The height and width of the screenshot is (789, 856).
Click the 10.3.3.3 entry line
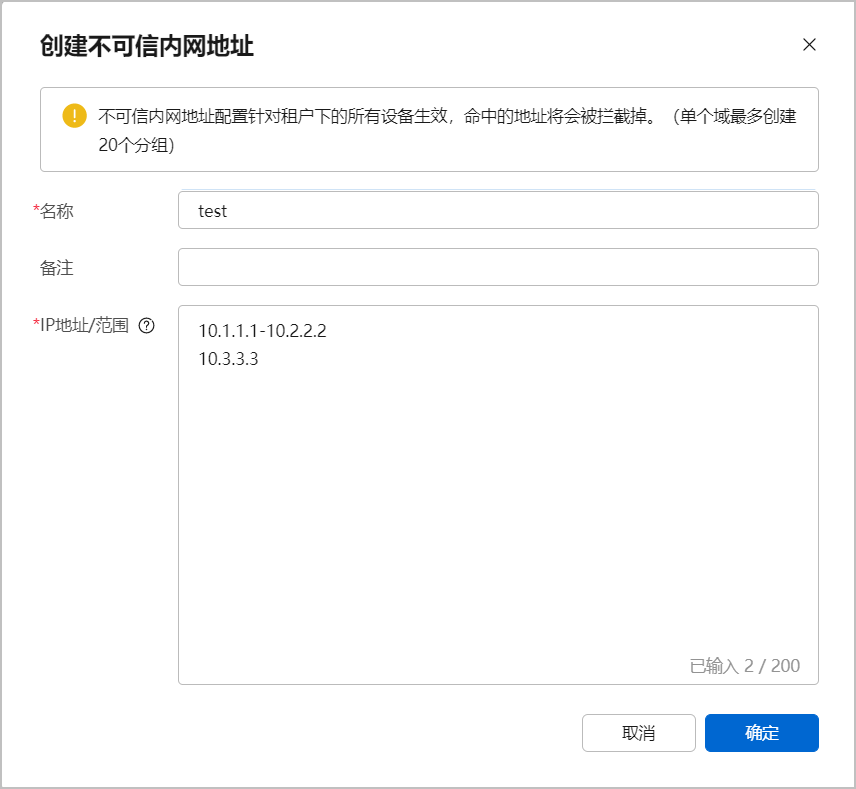228,359
